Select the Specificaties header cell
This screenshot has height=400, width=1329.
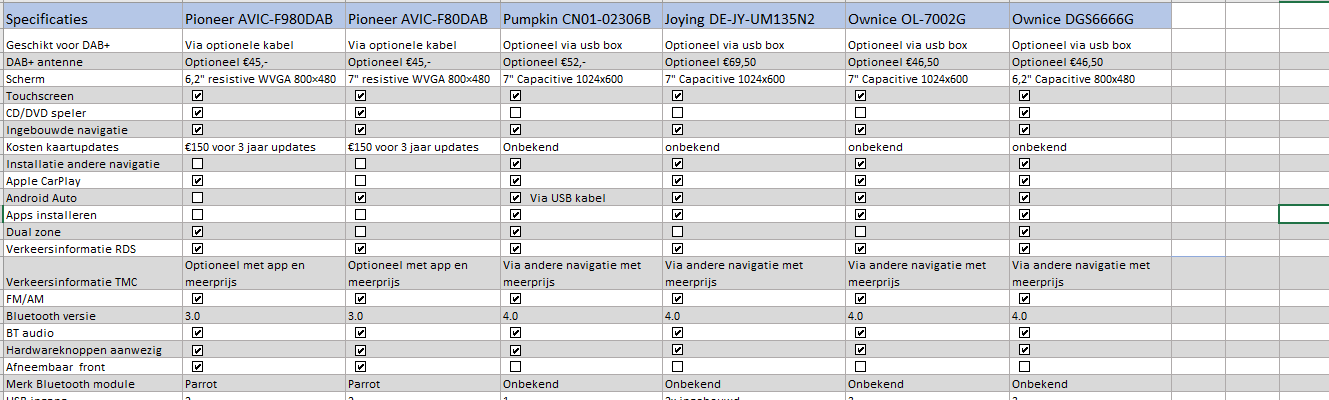(91, 19)
